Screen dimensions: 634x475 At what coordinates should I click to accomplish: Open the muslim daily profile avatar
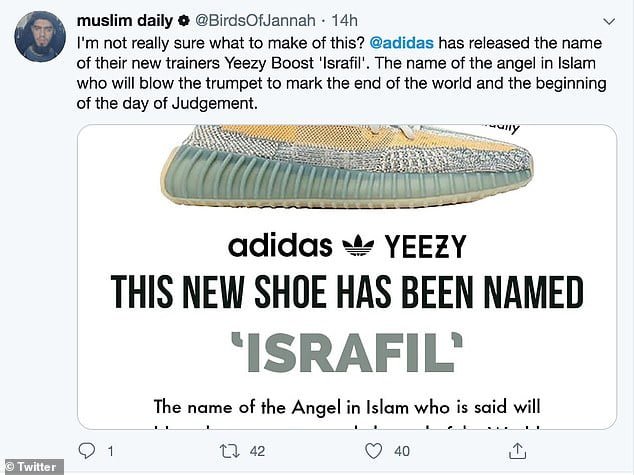point(40,36)
